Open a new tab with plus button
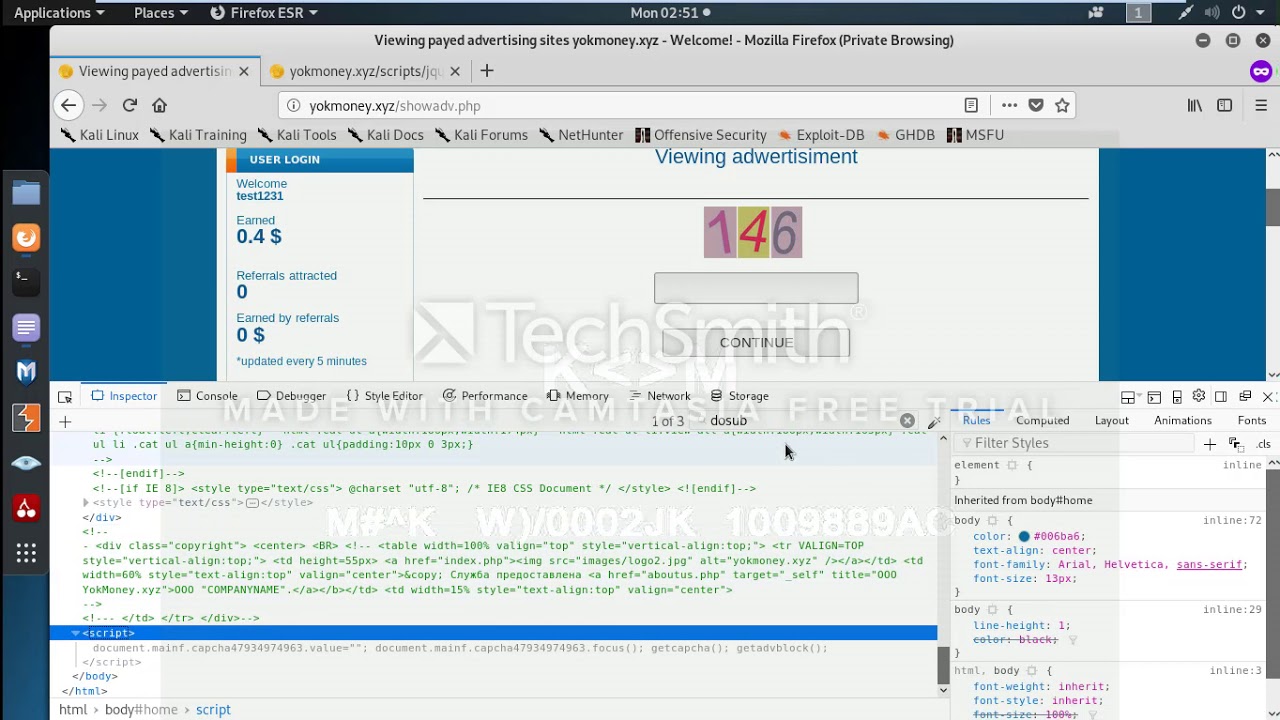 [x=487, y=71]
